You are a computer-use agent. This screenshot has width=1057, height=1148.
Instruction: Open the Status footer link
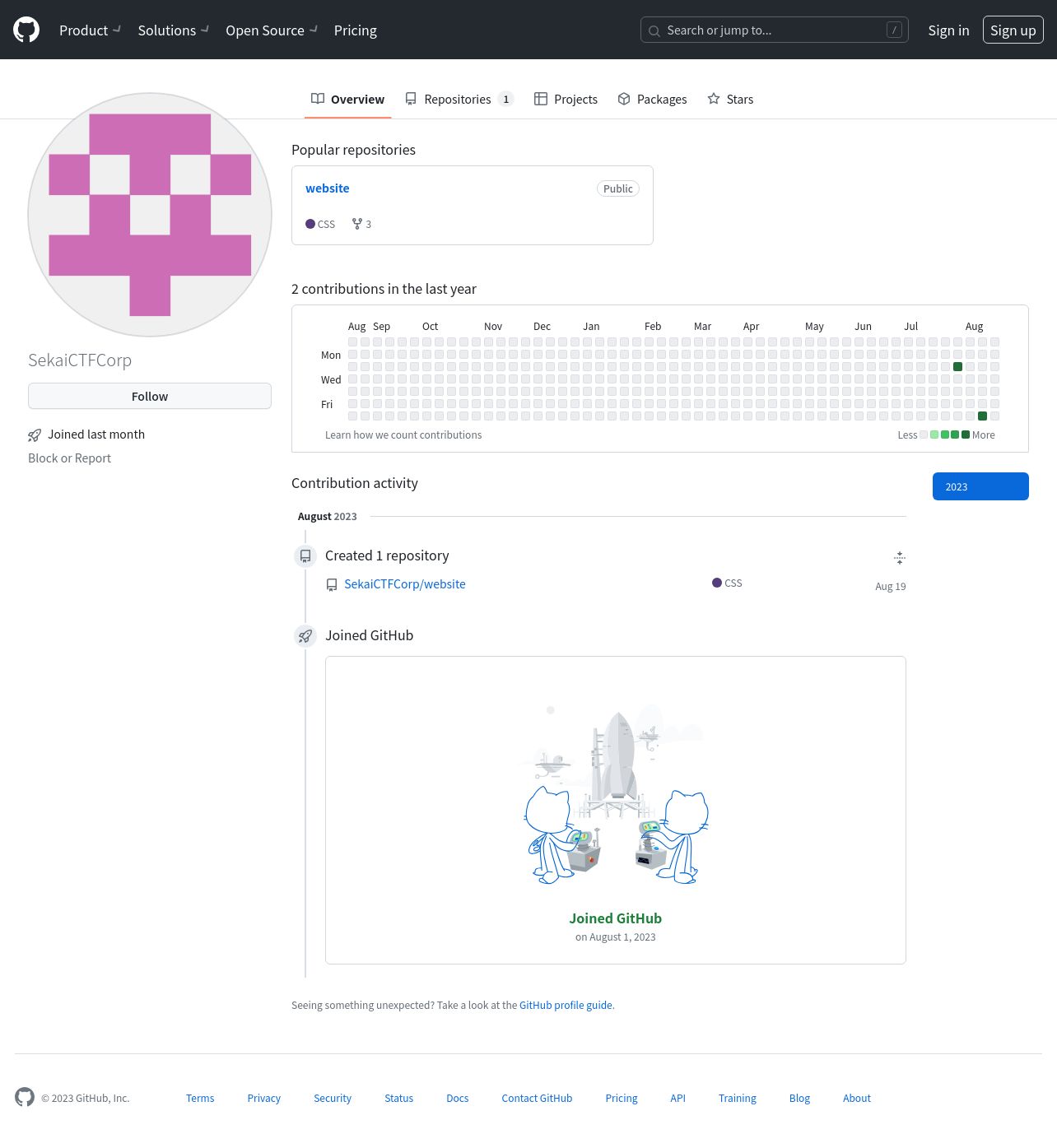(399, 1099)
